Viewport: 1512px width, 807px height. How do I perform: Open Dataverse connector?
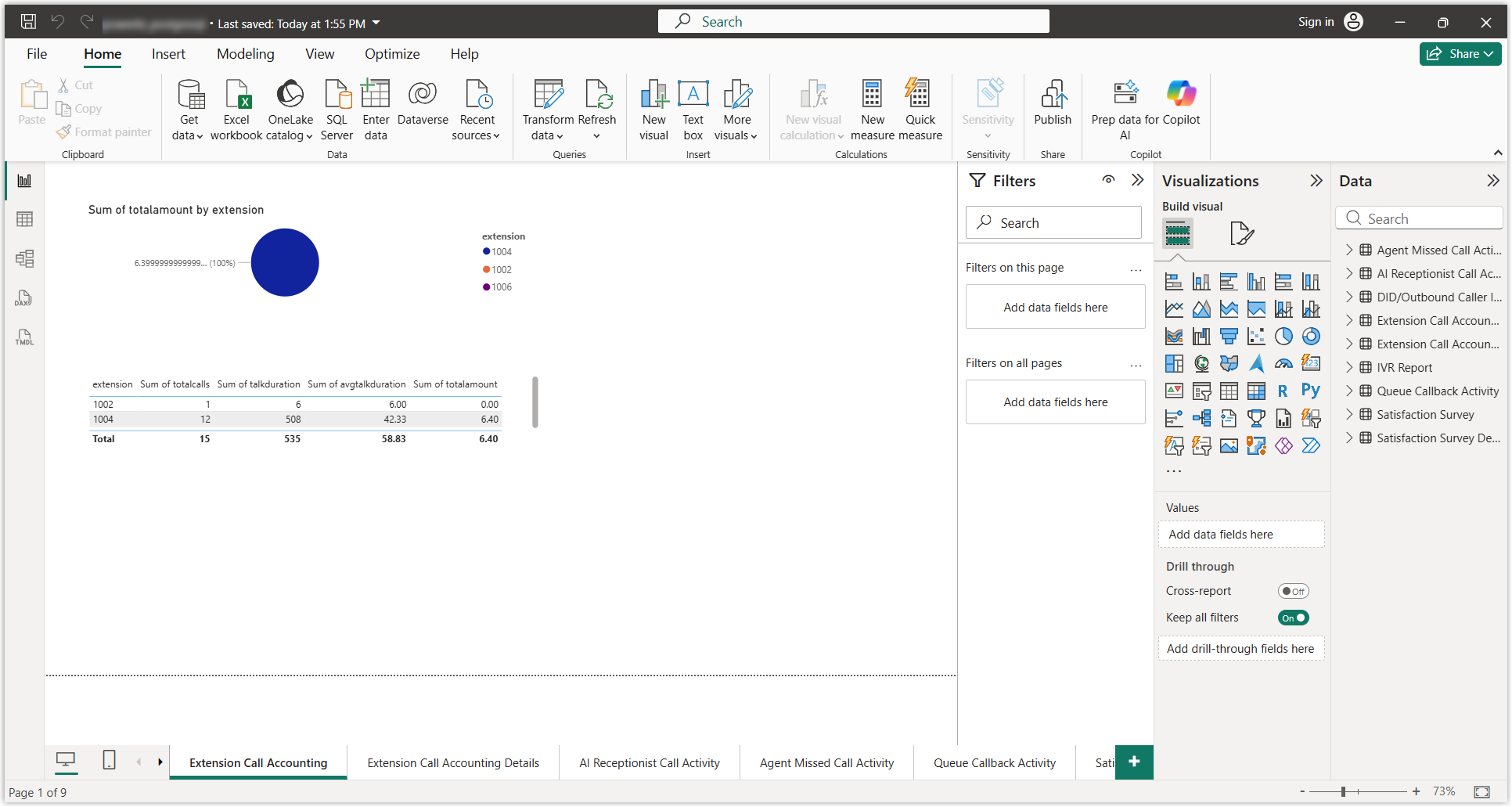(423, 102)
